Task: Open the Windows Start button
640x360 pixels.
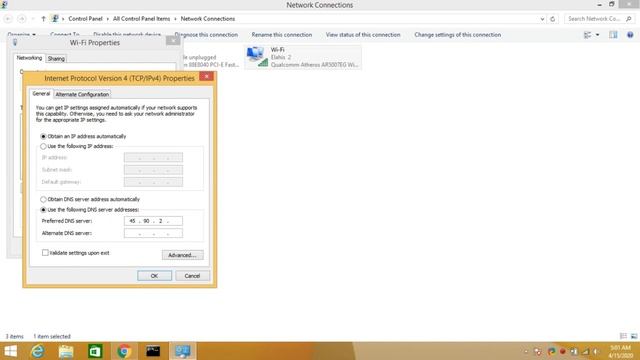Action: 10,351
